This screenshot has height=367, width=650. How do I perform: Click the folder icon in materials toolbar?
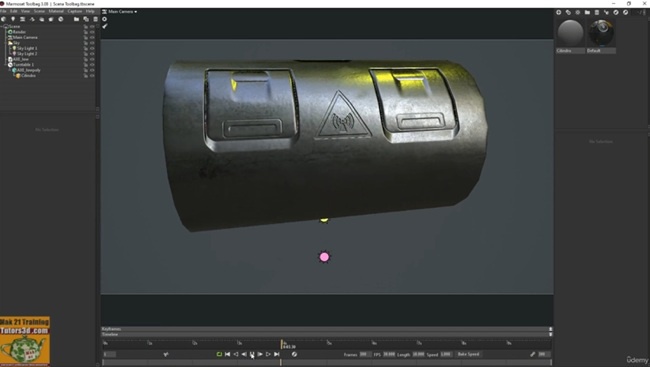click(587, 12)
